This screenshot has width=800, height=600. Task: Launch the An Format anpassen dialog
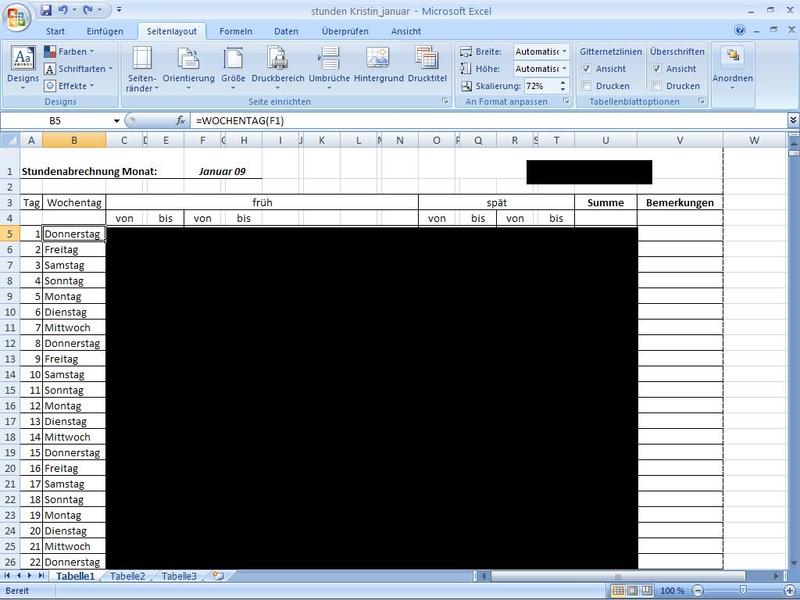click(566, 102)
